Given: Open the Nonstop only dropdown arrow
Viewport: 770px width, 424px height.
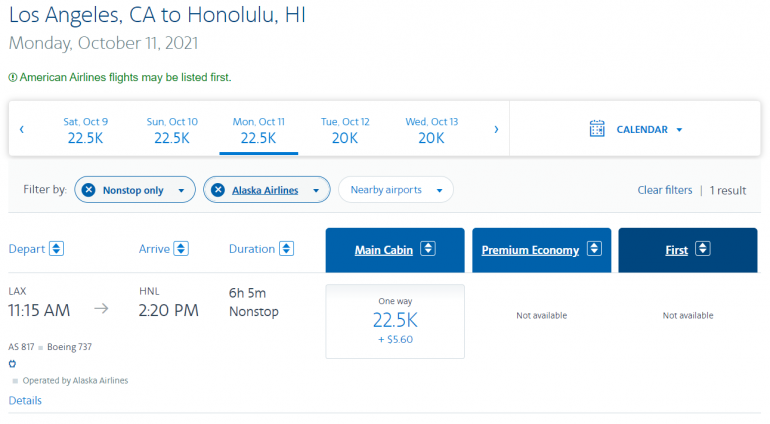Looking at the screenshot, I should click(x=181, y=190).
